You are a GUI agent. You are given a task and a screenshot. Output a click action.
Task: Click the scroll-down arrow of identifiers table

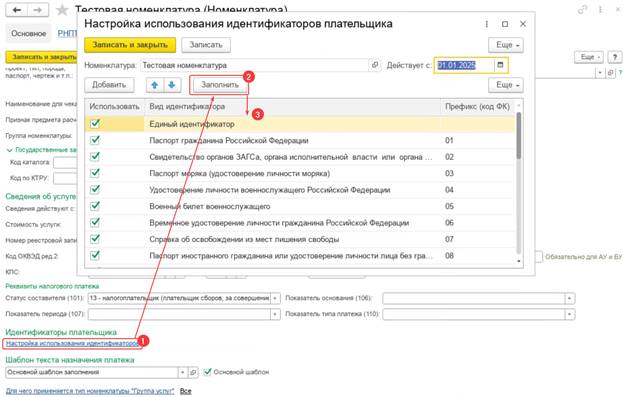coord(519,261)
